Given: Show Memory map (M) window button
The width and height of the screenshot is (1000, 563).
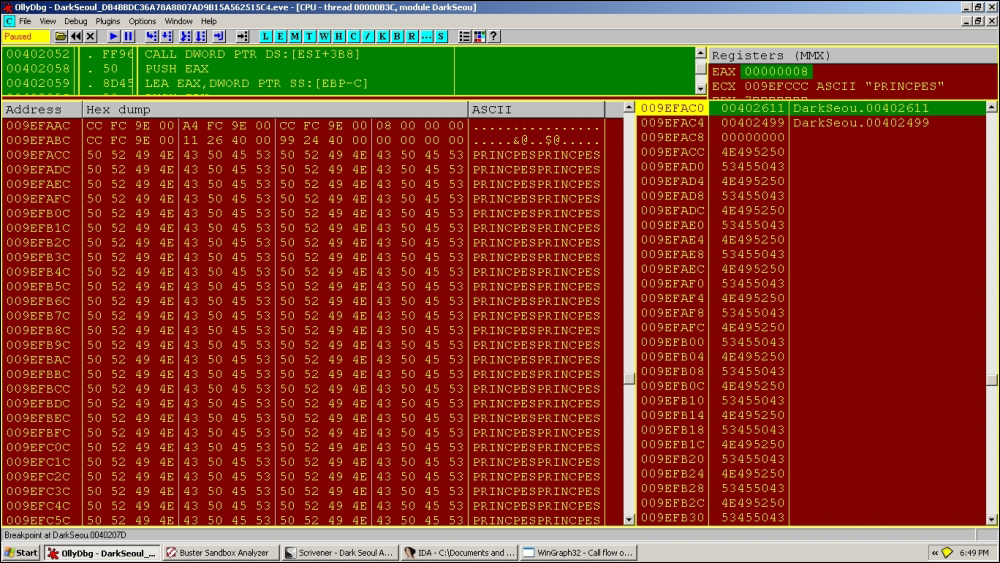Looking at the screenshot, I should pos(295,36).
